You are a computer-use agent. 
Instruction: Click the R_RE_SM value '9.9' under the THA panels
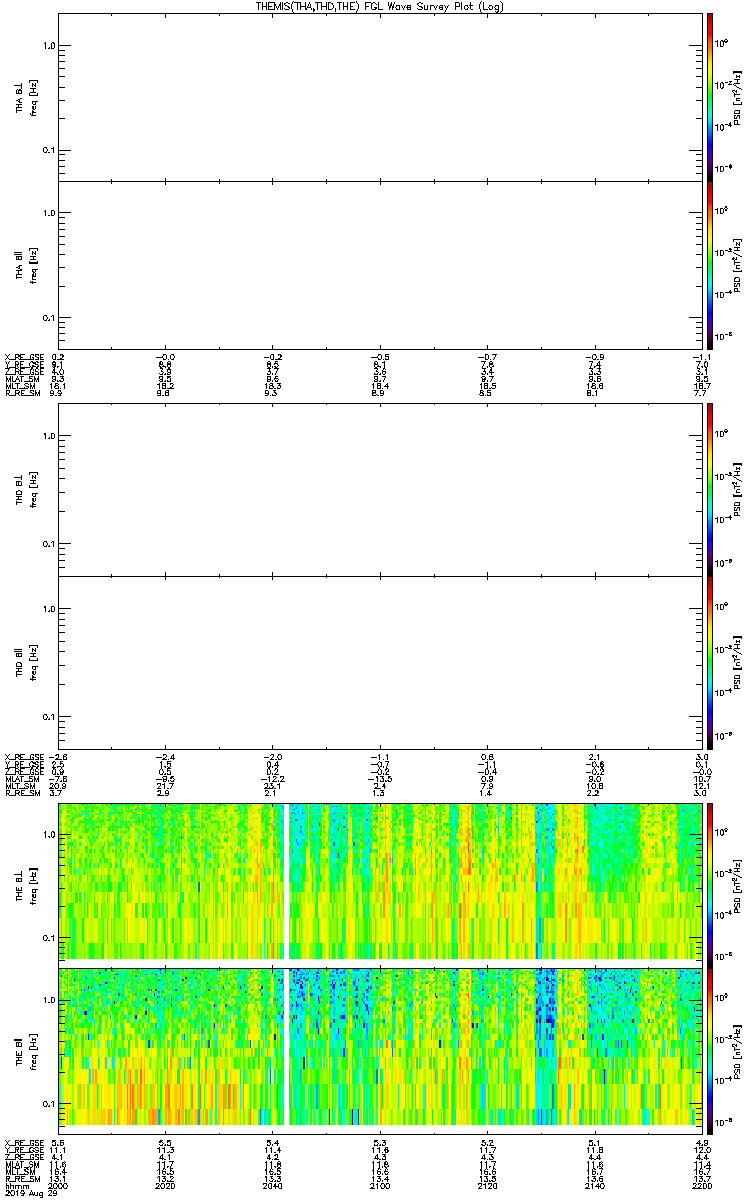click(x=58, y=392)
